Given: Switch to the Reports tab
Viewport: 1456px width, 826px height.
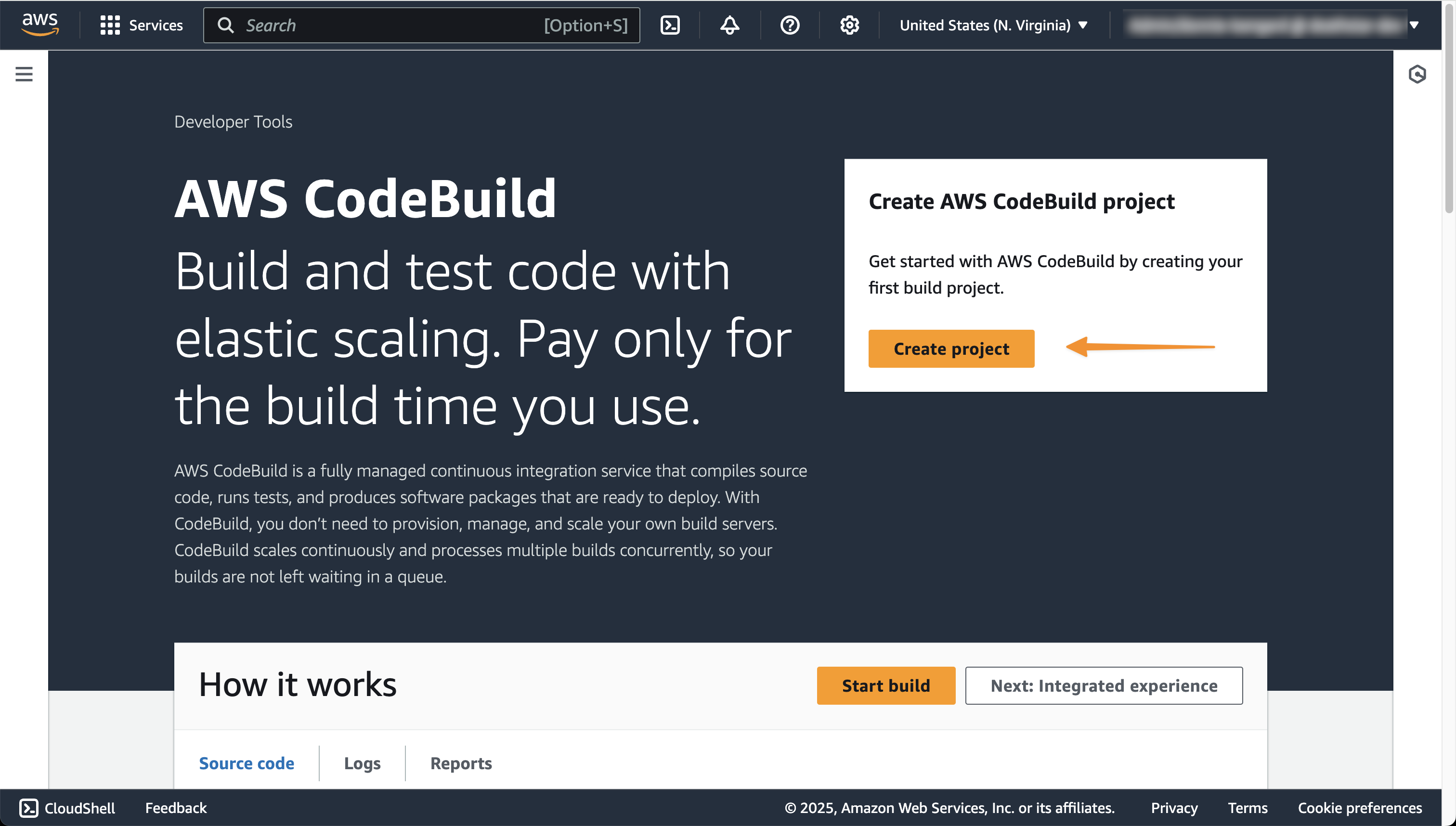Looking at the screenshot, I should click(x=461, y=763).
